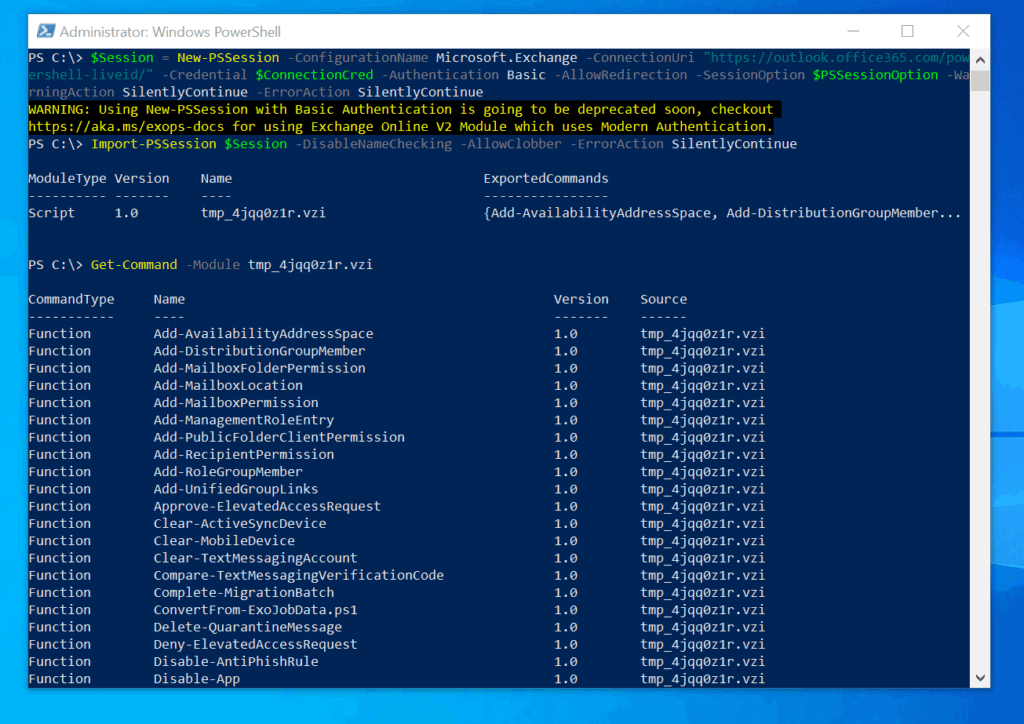
Task: Click the Disable-AntiPhishRule entry
Action: pyautogui.click(x=236, y=661)
